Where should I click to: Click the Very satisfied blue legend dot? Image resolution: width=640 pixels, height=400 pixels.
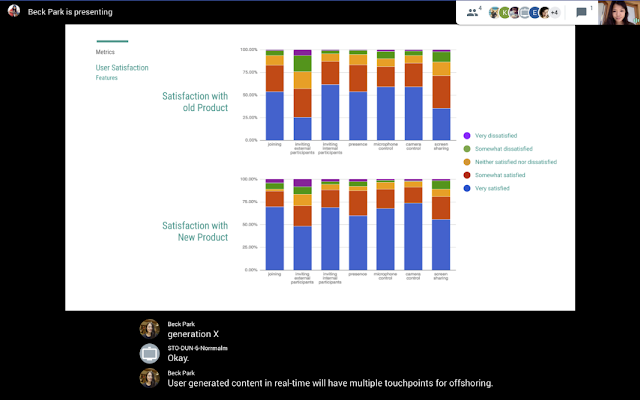tap(467, 187)
